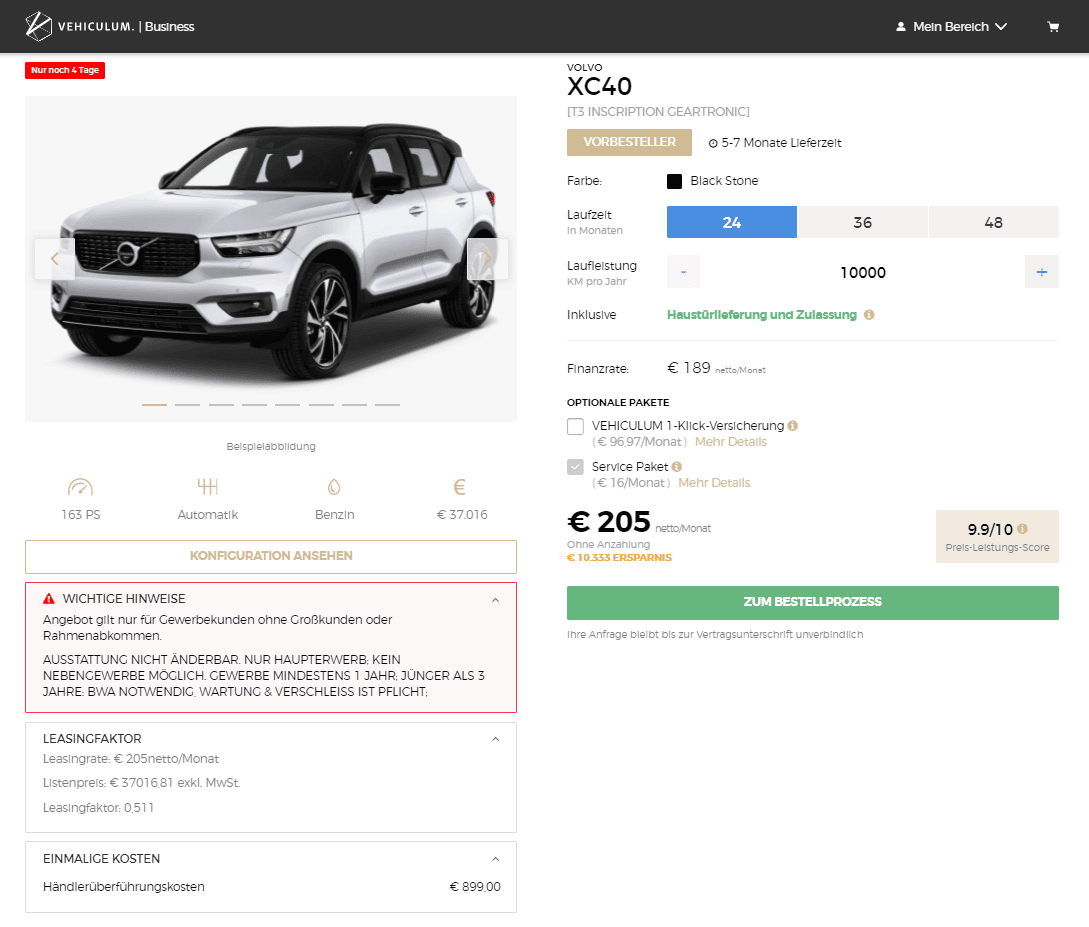The height and width of the screenshot is (927, 1089).
Task: Click the user profile icon beside Mein Bereich
Action: click(x=901, y=26)
